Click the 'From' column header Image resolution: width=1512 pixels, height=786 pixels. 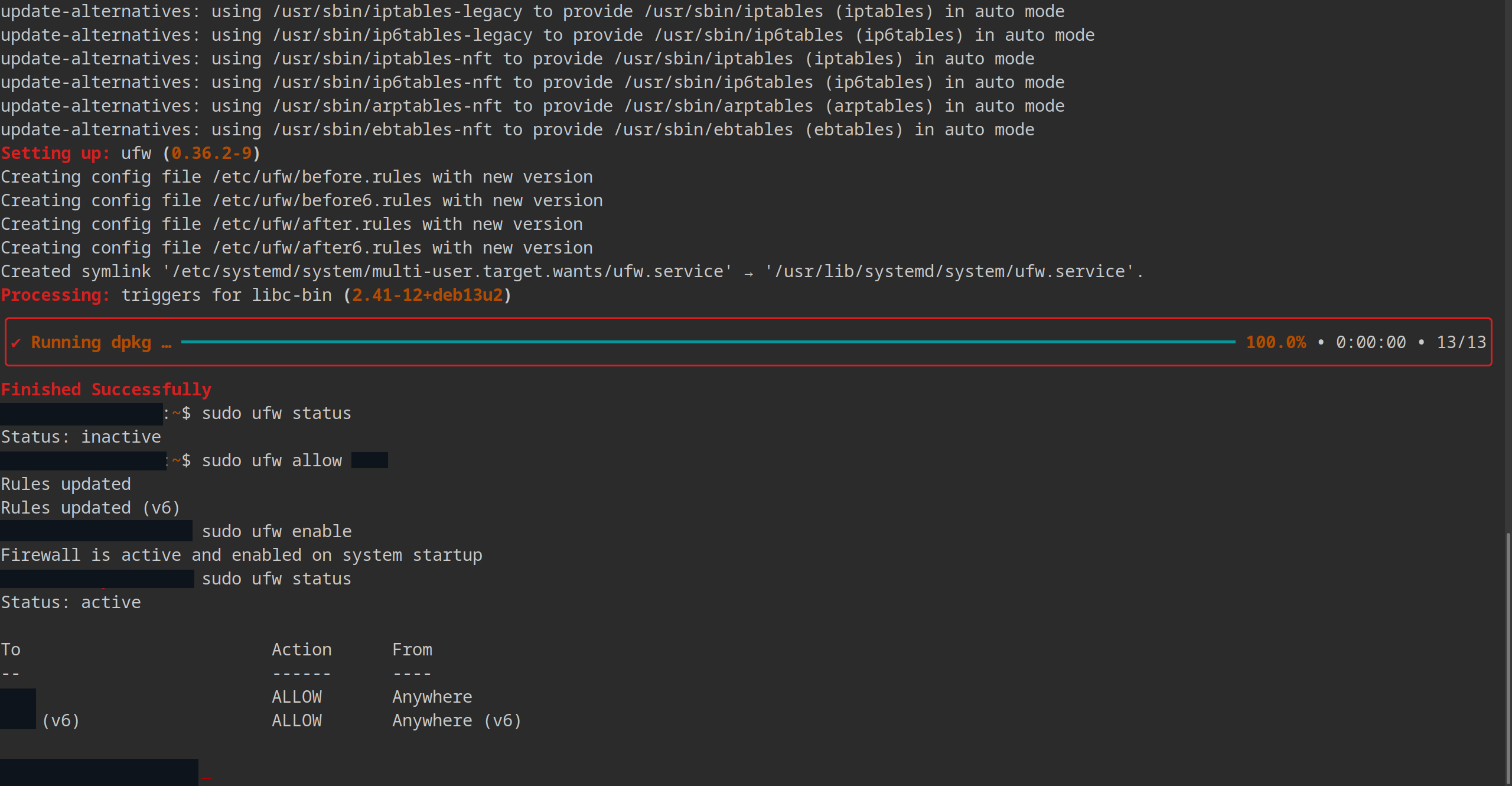point(412,649)
